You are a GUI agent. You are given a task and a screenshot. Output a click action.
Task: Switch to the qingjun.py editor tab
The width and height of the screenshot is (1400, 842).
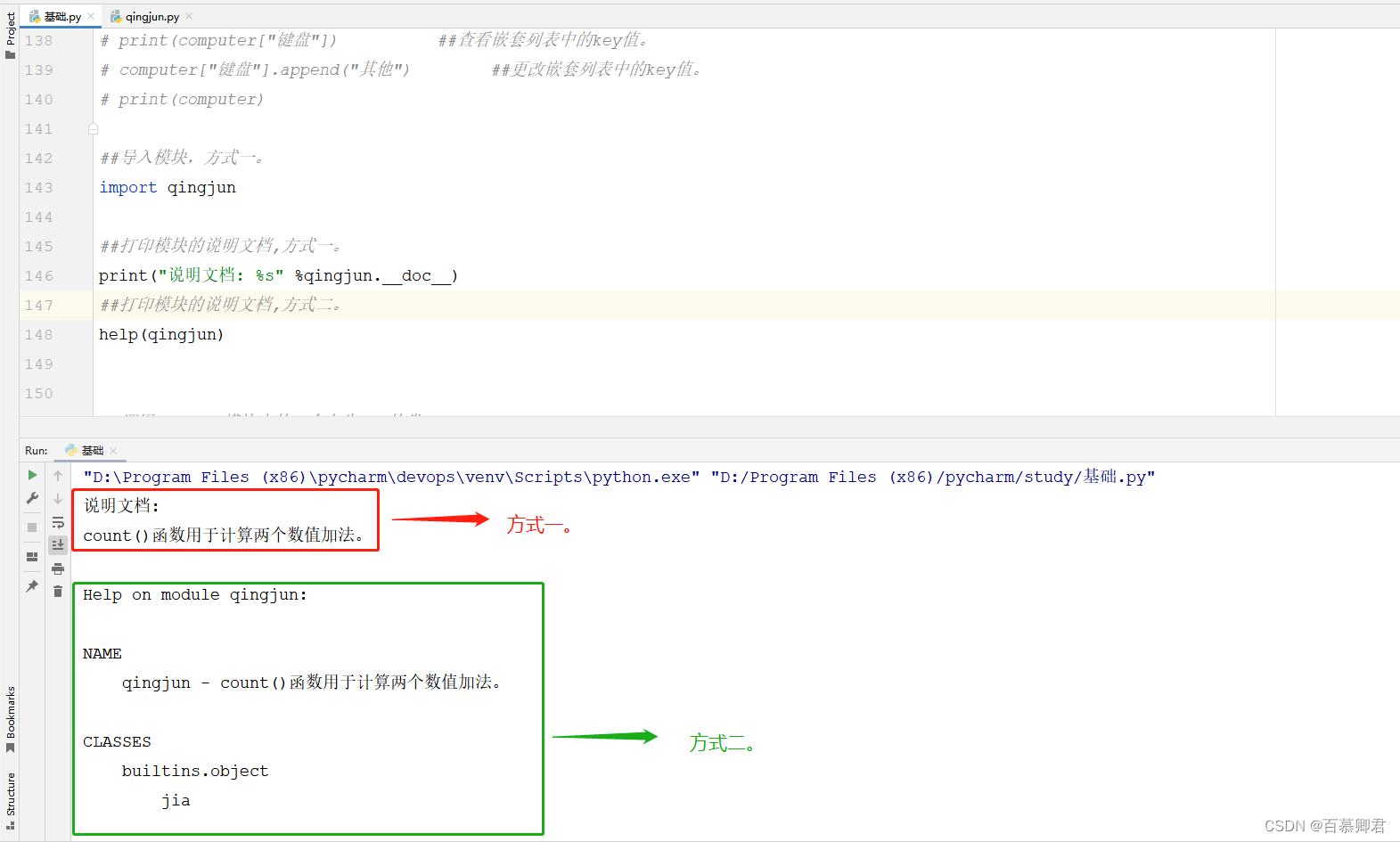point(152,16)
